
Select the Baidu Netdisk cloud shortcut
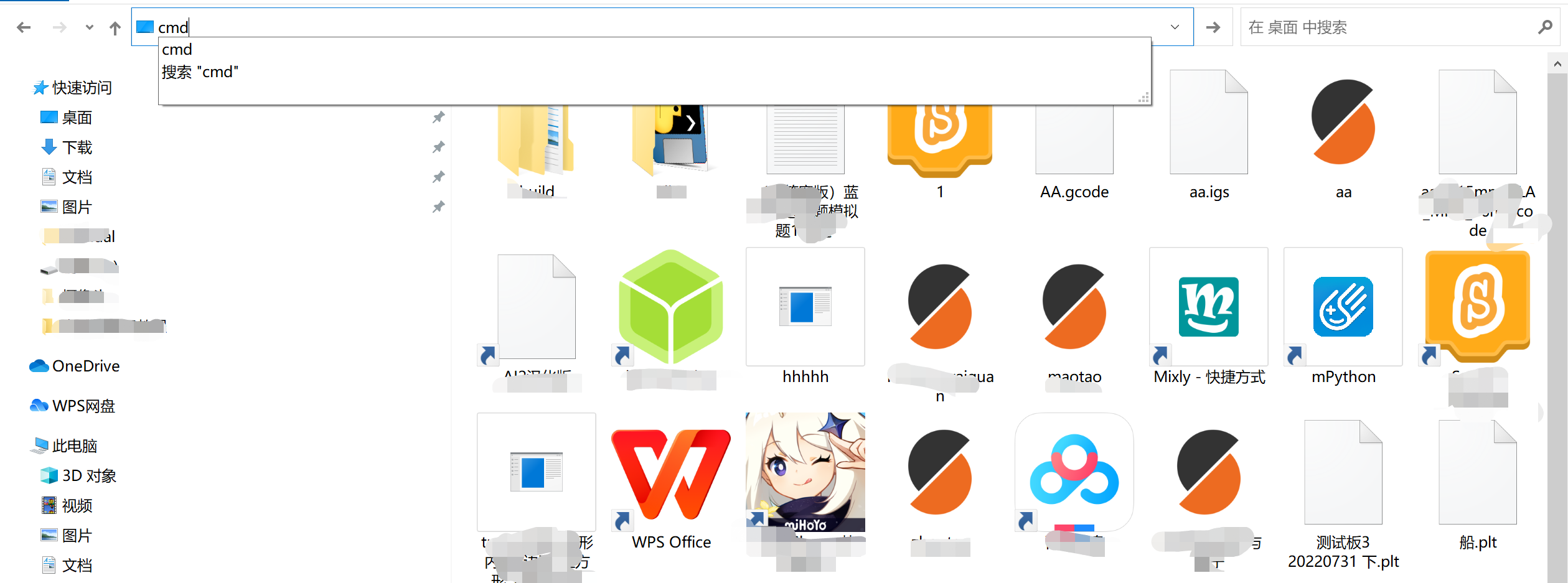[1074, 472]
